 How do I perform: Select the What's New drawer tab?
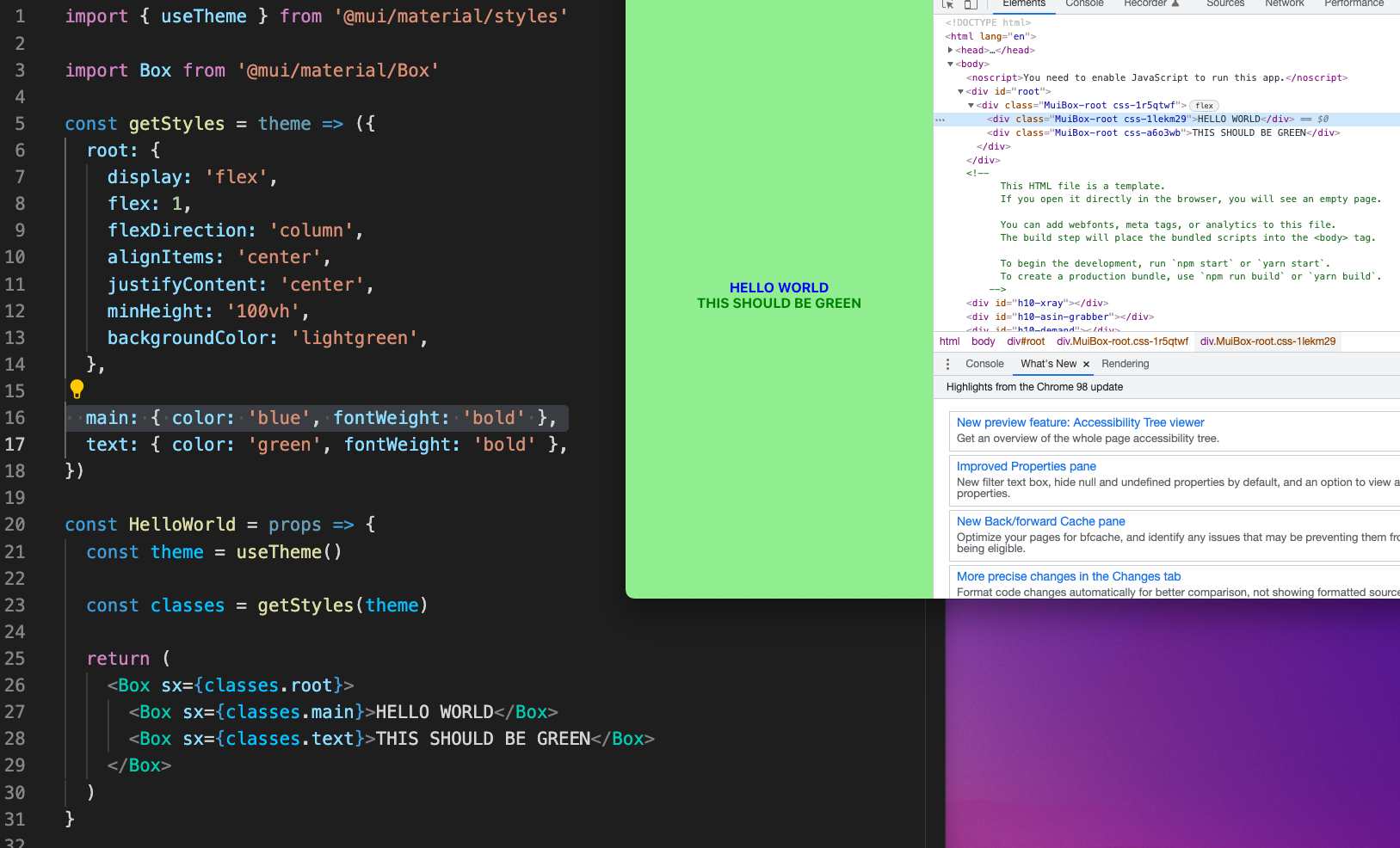[1048, 364]
